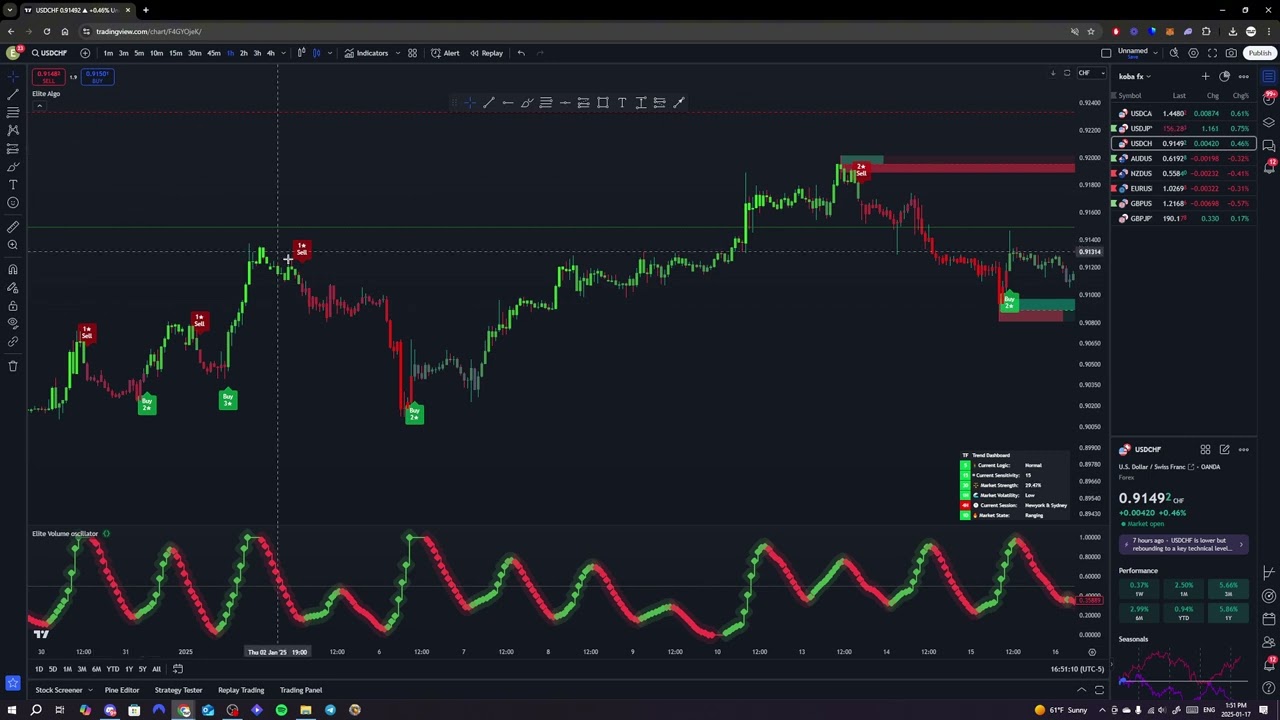Click the remove objects trash icon
Image resolution: width=1280 pixels, height=720 pixels.
(13, 366)
